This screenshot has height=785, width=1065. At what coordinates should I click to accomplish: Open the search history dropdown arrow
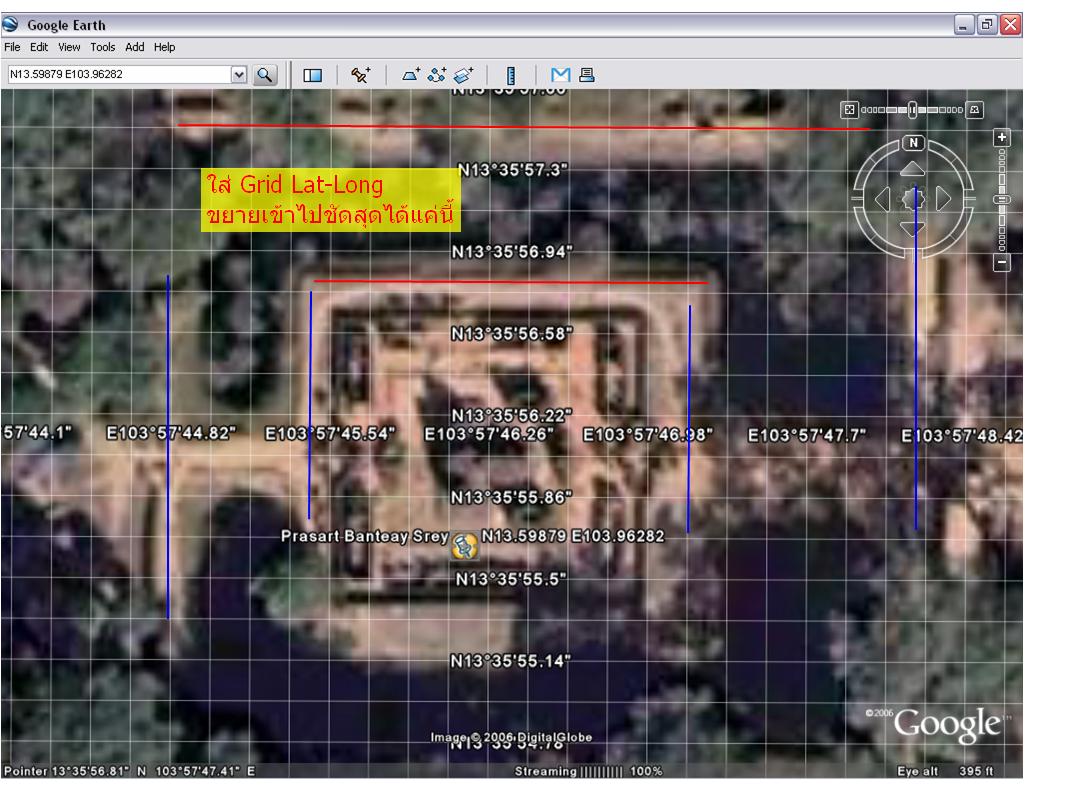[238, 75]
